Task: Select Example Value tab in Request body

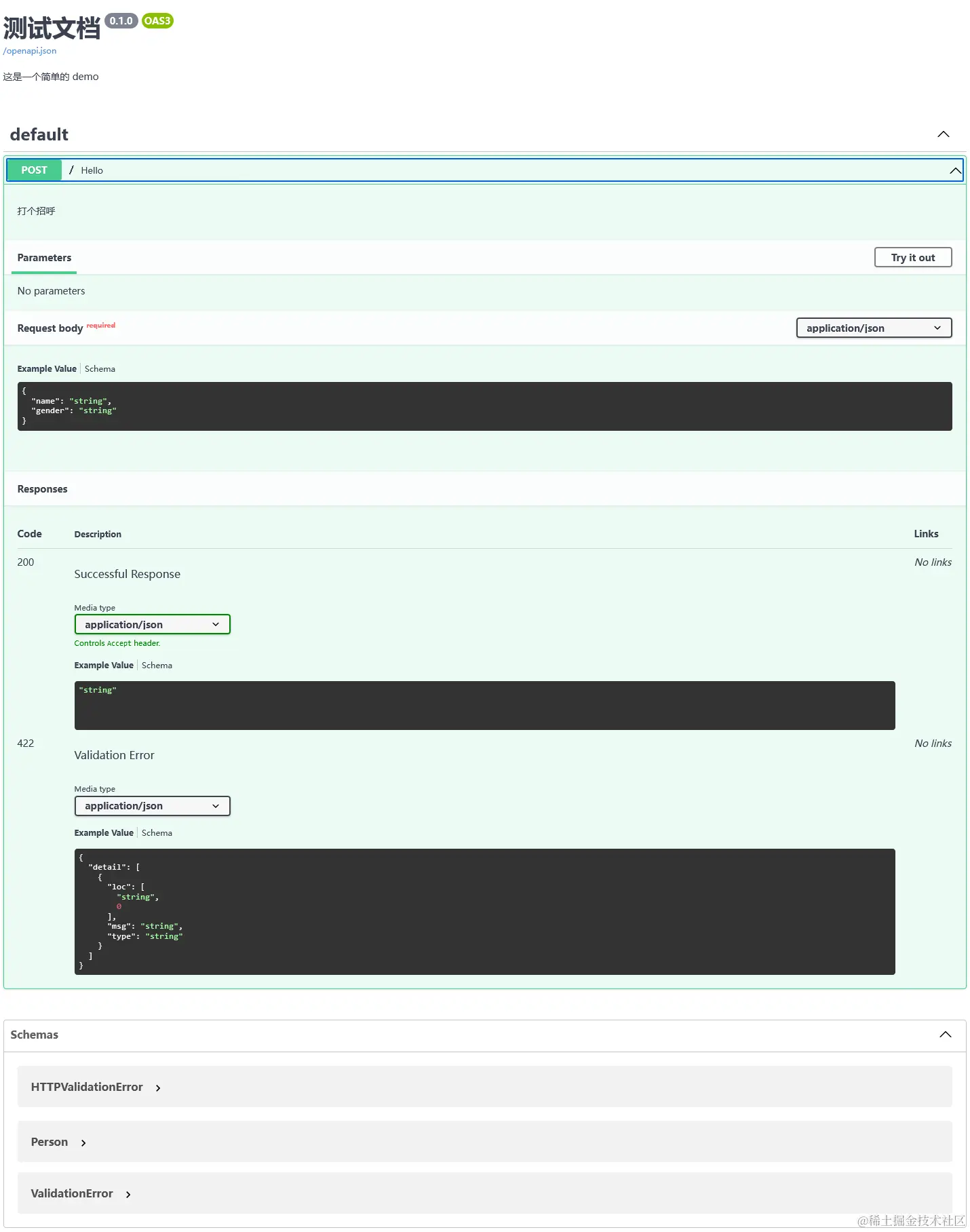Action: 47,369
